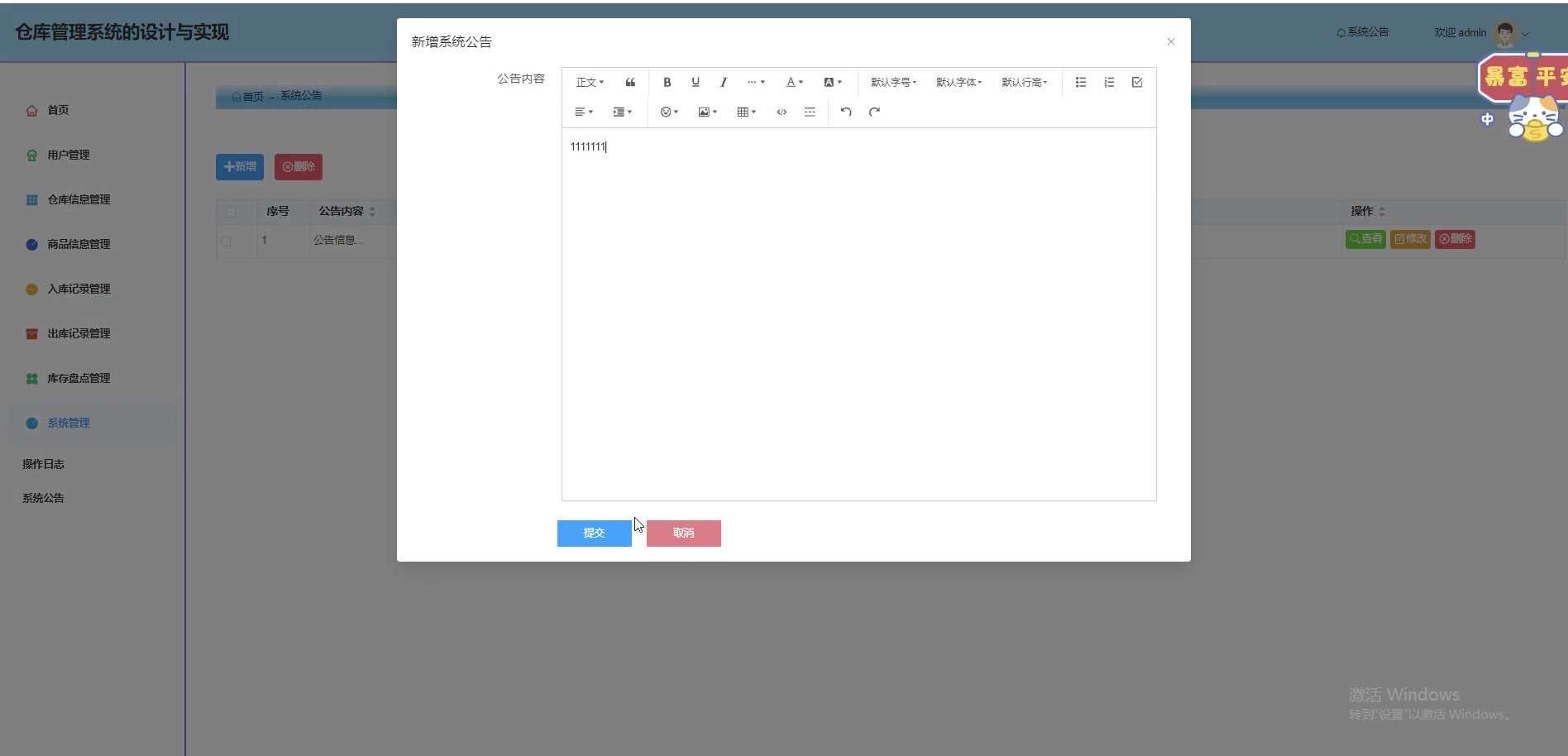The height and width of the screenshot is (756, 1568).
Task: Click the 商品信息管理 icon in sidebar
Action: coord(31,245)
